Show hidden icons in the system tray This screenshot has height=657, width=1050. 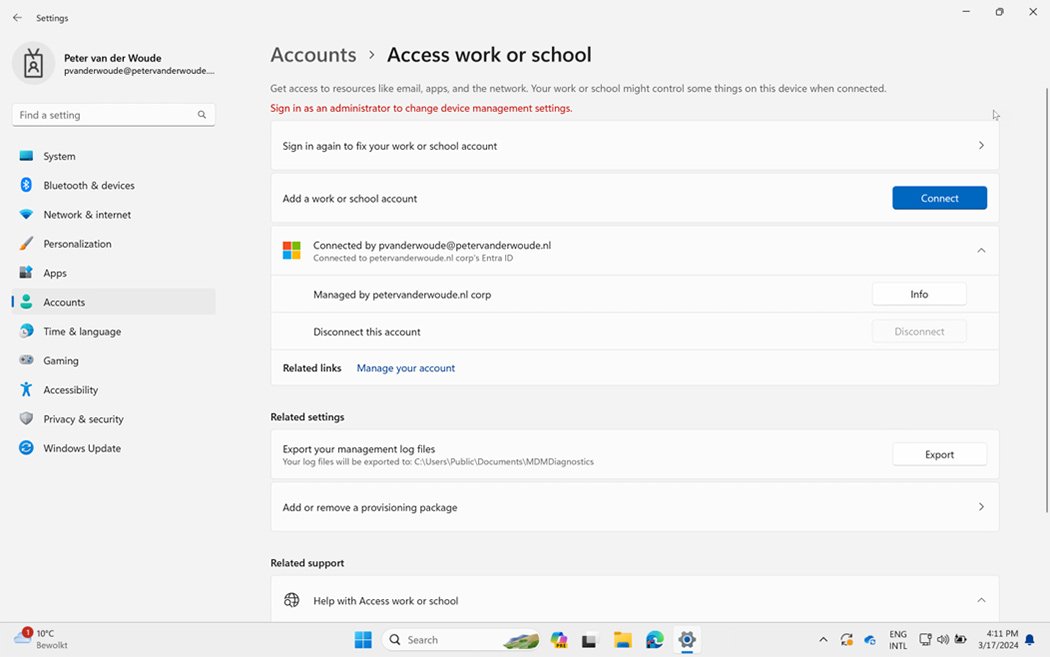pyautogui.click(x=823, y=639)
